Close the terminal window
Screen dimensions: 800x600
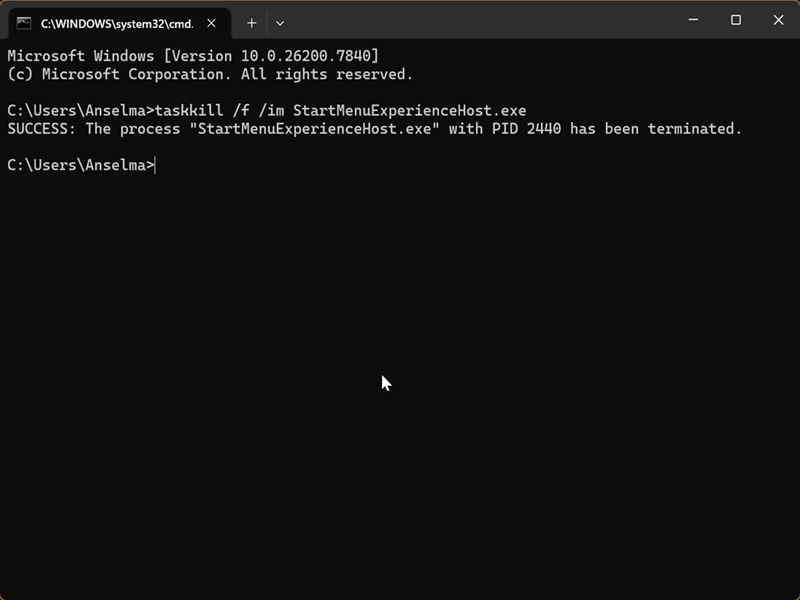point(779,20)
